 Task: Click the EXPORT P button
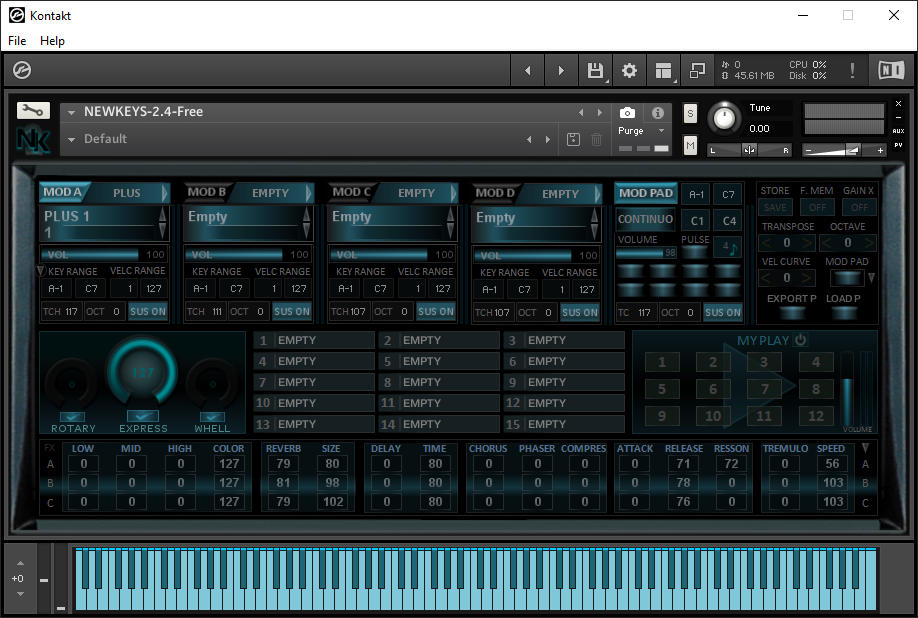coord(792,311)
